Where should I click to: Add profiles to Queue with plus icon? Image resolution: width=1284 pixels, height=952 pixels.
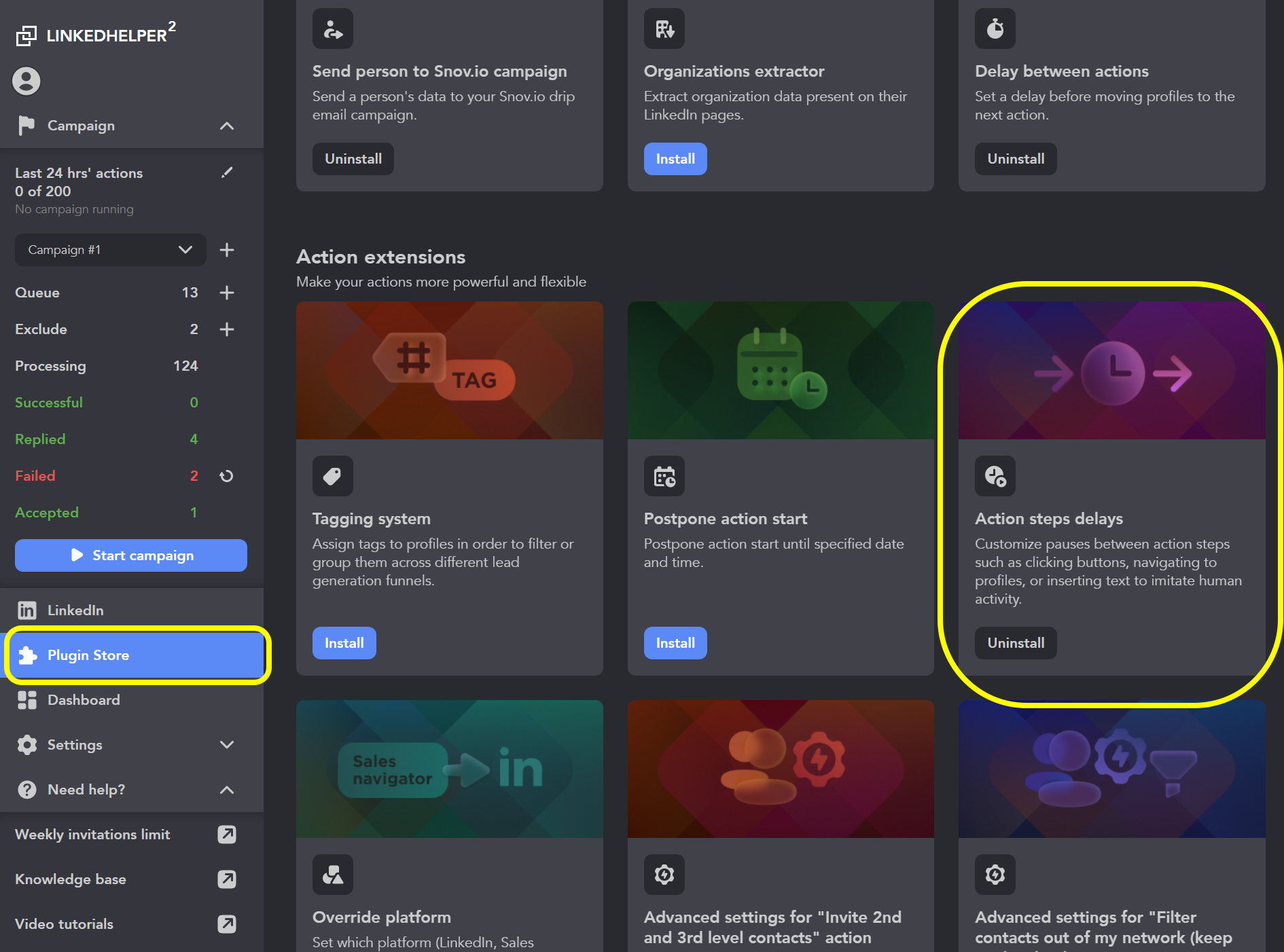click(x=227, y=293)
